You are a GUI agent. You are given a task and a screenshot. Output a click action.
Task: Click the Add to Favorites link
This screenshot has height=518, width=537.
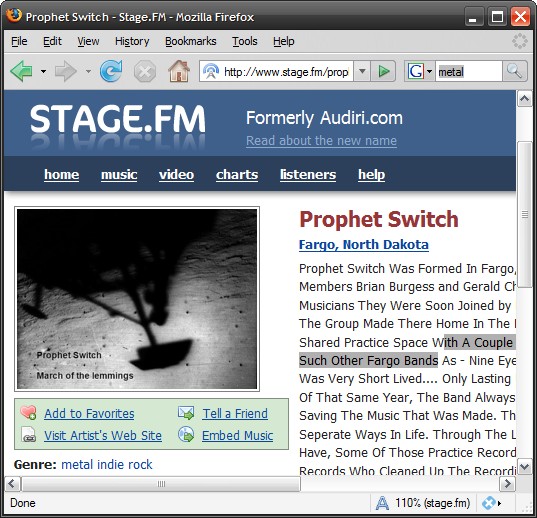click(x=89, y=413)
